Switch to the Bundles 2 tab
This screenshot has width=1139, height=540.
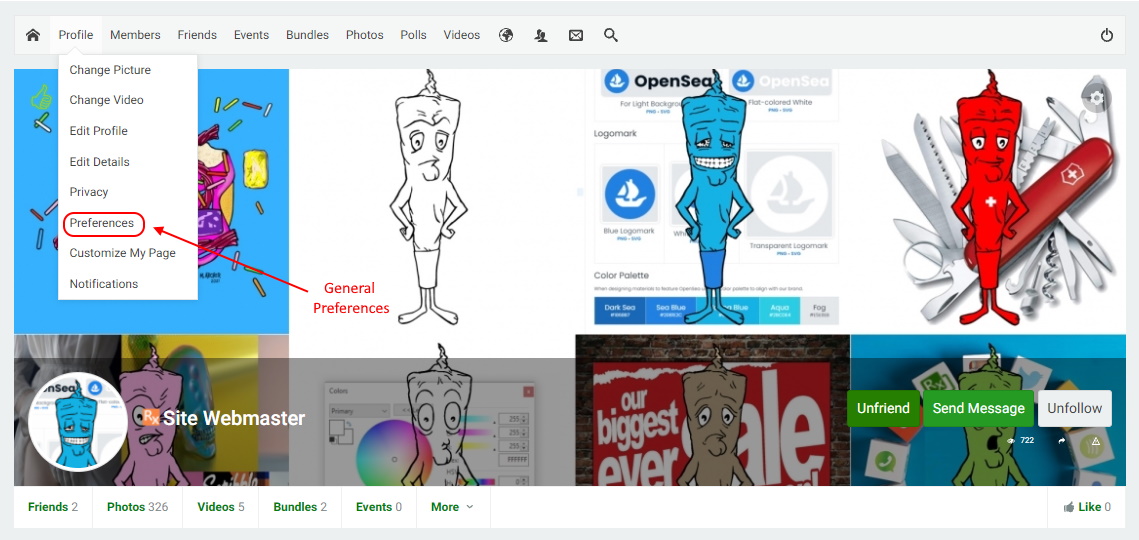click(300, 507)
